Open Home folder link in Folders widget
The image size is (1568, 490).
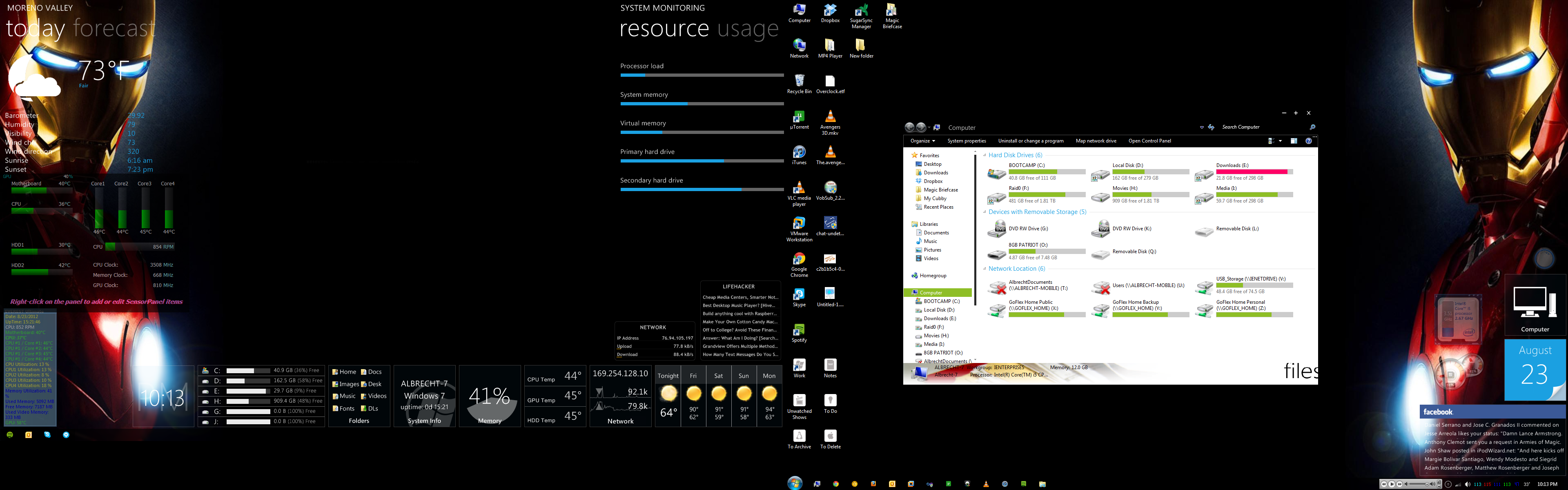pyautogui.click(x=344, y=372)
